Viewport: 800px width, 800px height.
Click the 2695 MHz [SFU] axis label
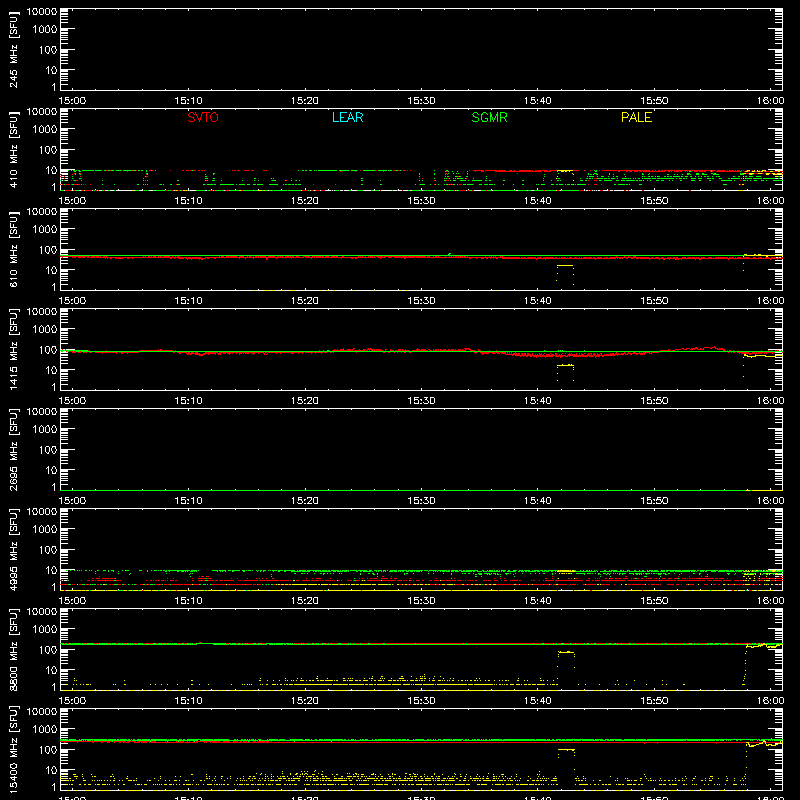[14, 449]
